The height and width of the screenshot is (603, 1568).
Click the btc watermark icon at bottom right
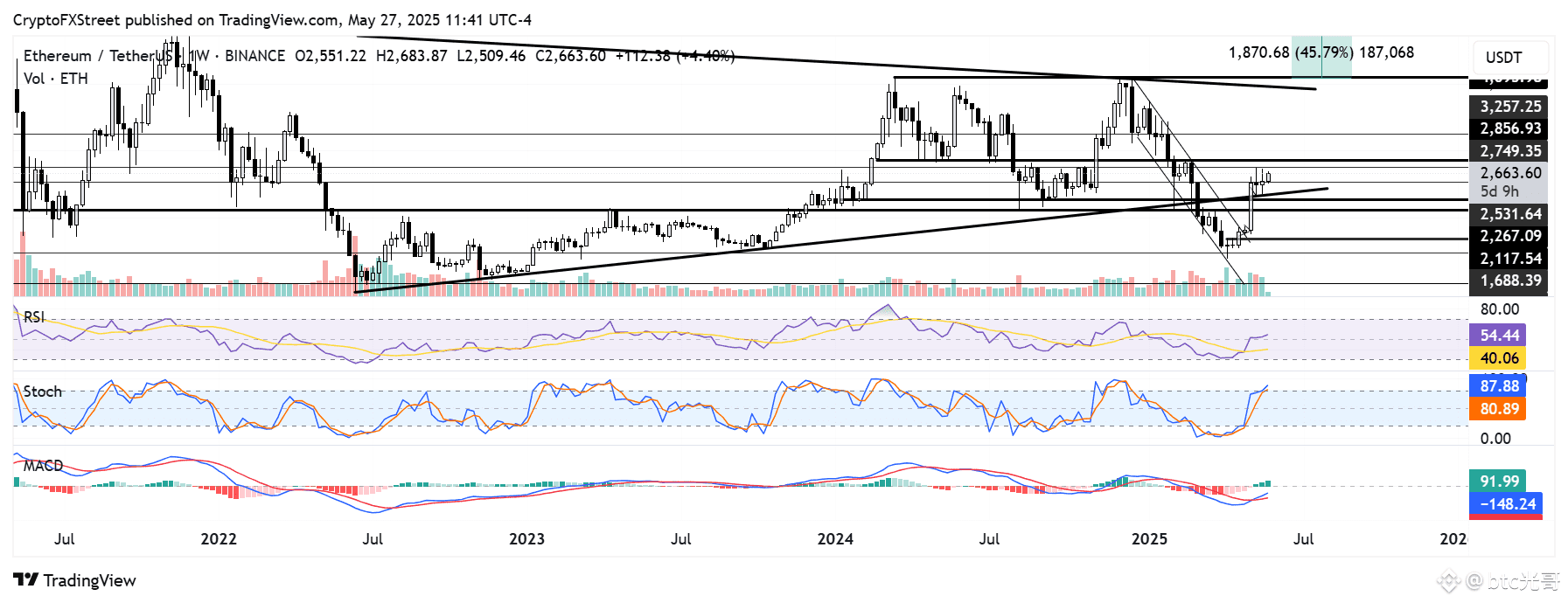[1448, 581]
